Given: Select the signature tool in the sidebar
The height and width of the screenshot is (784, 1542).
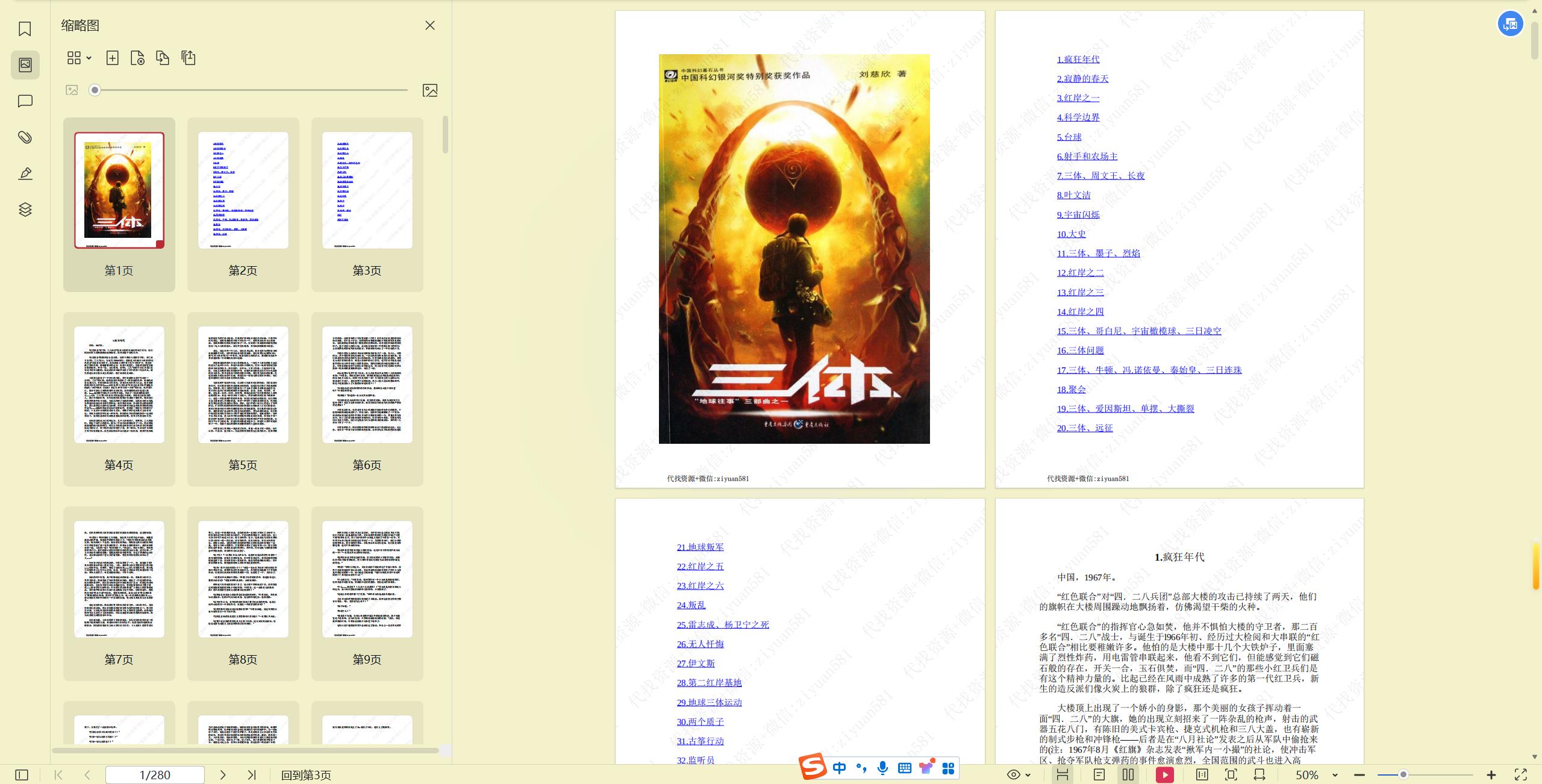Looking at the screenshot, I should coord(25,173).
